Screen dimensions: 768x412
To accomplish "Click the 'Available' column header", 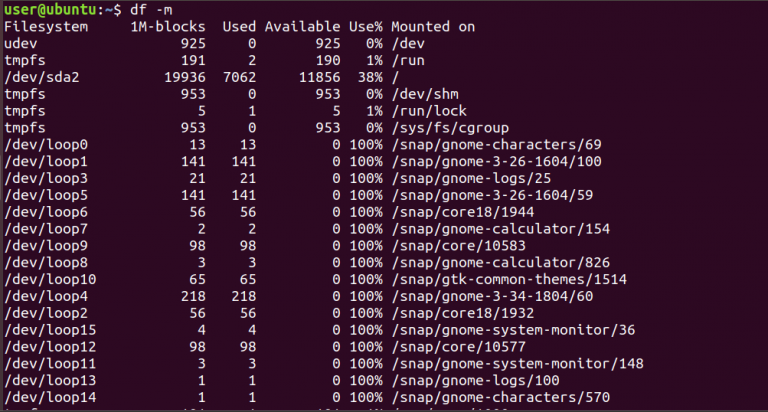I will pos(302,27).
